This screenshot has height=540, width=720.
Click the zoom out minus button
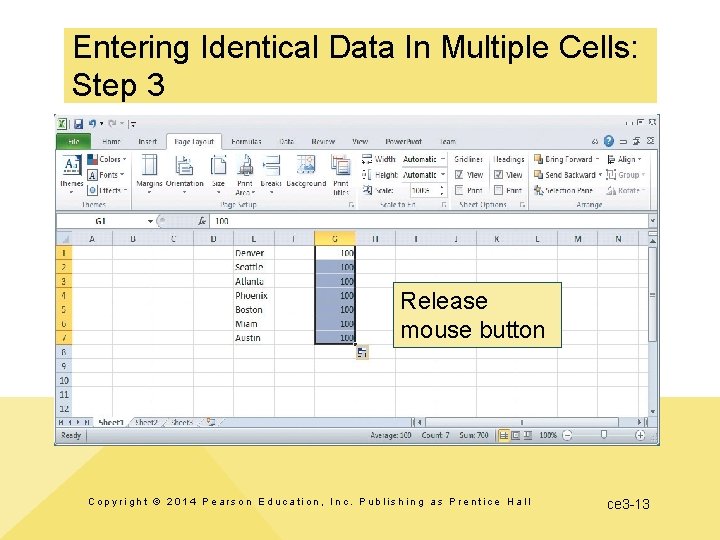pos(568,435)
